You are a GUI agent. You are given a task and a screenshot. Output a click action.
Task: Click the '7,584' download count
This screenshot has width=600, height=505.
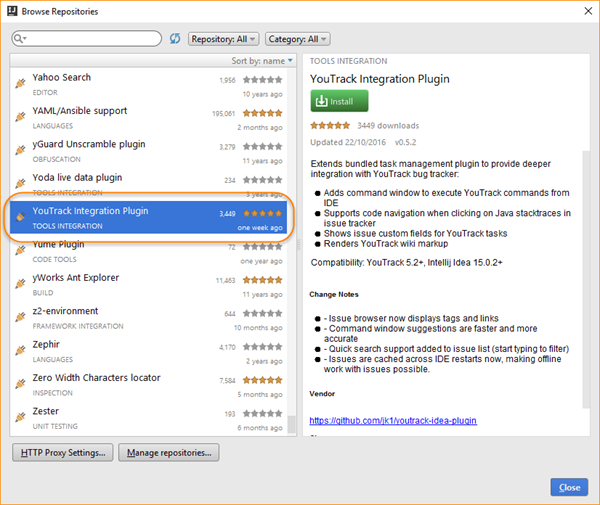click(227, 381)
